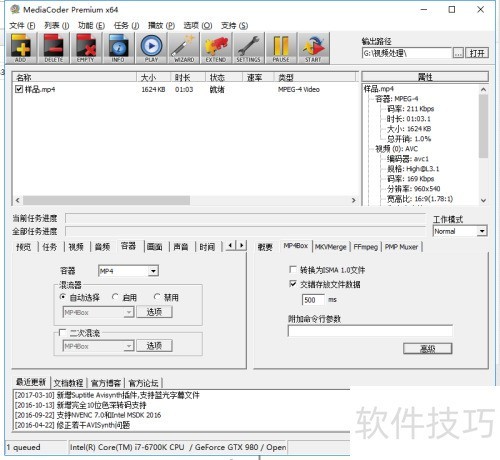Screen dimensions: 500x460
Task: Collapse the 容器: MPEG-4 tree node
Action: pyautogui.click(x=396, y=99)
